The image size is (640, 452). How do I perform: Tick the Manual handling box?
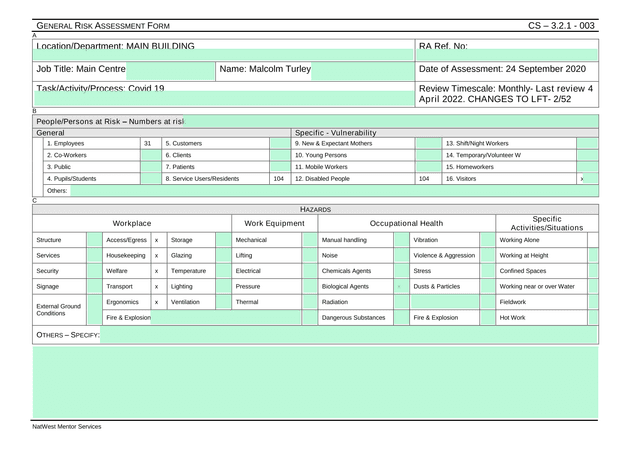point(402,240)
